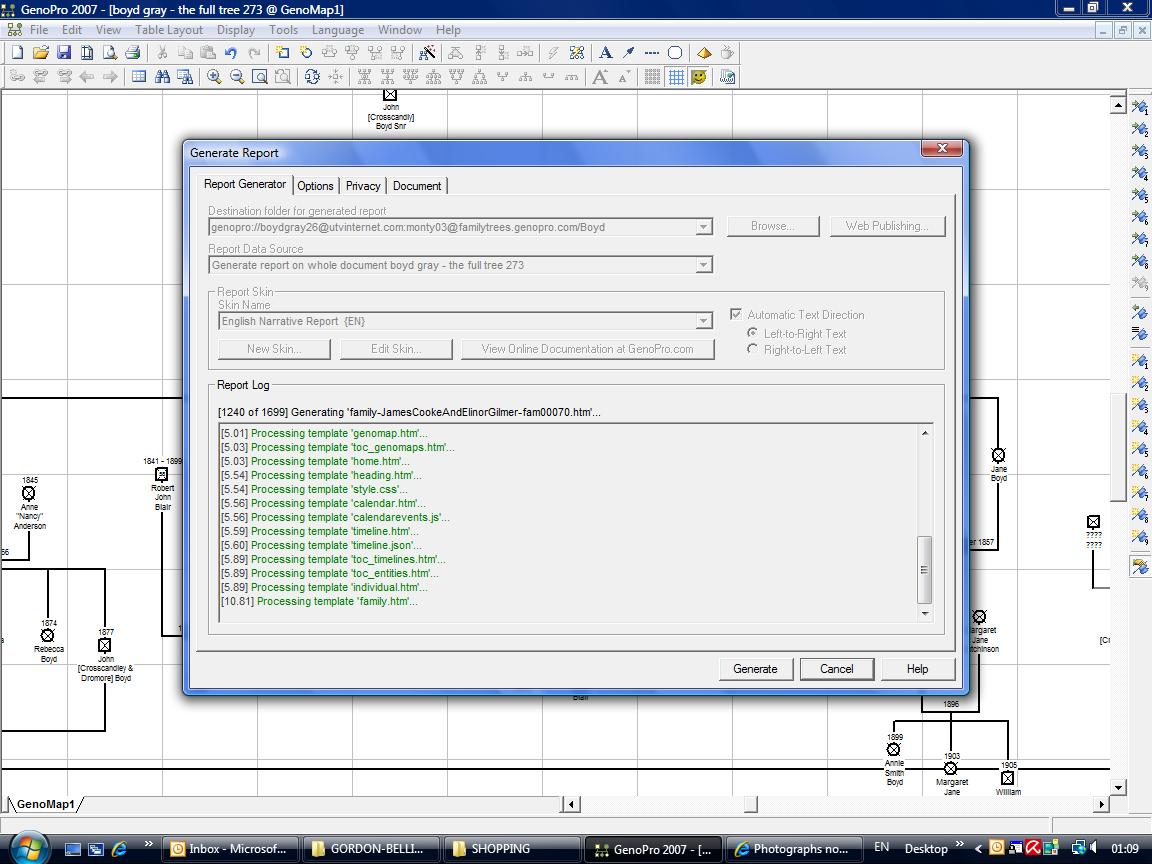1152x864 pixels.
Task: Click the Zoom Out magnifier icon
Action: tap(237, 77)
